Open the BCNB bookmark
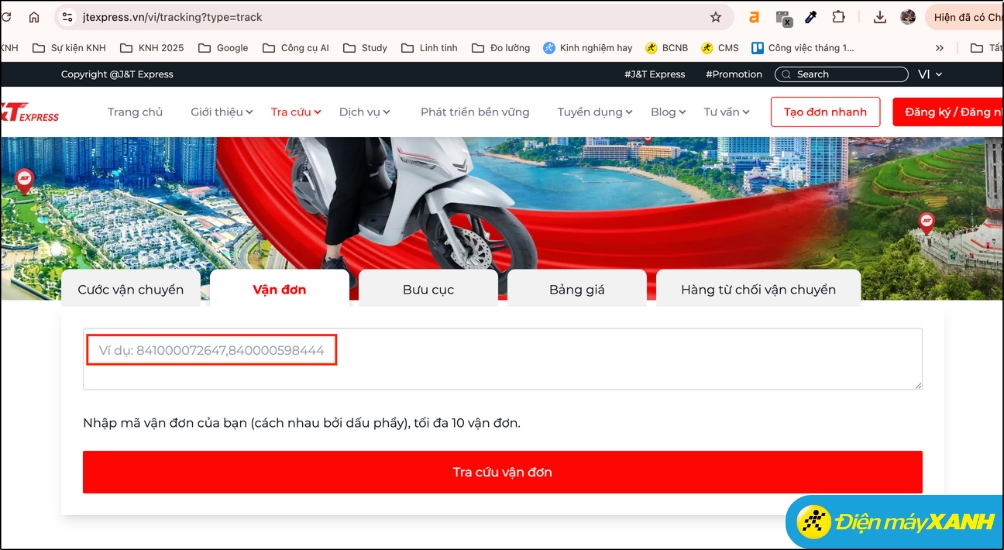Image resolution: width=1004 pixels, height=550 pixels. pos(667,48)
